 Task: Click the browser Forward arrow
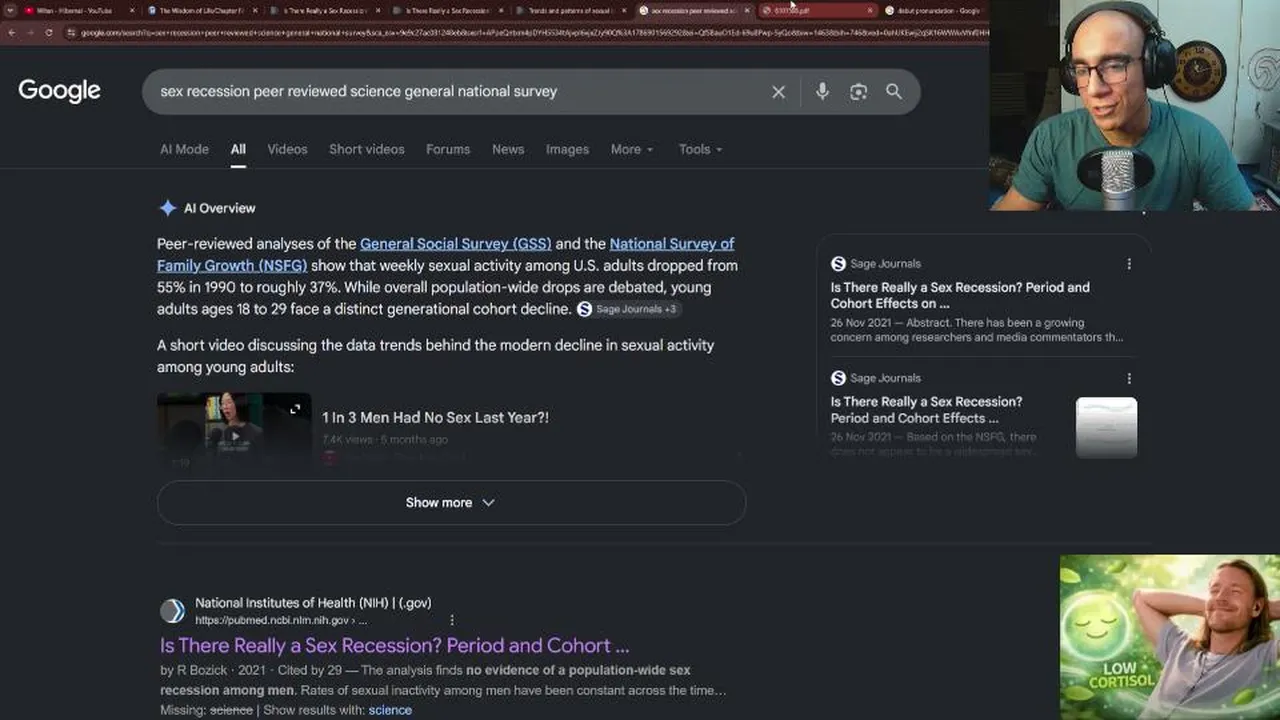click(30, 32)
